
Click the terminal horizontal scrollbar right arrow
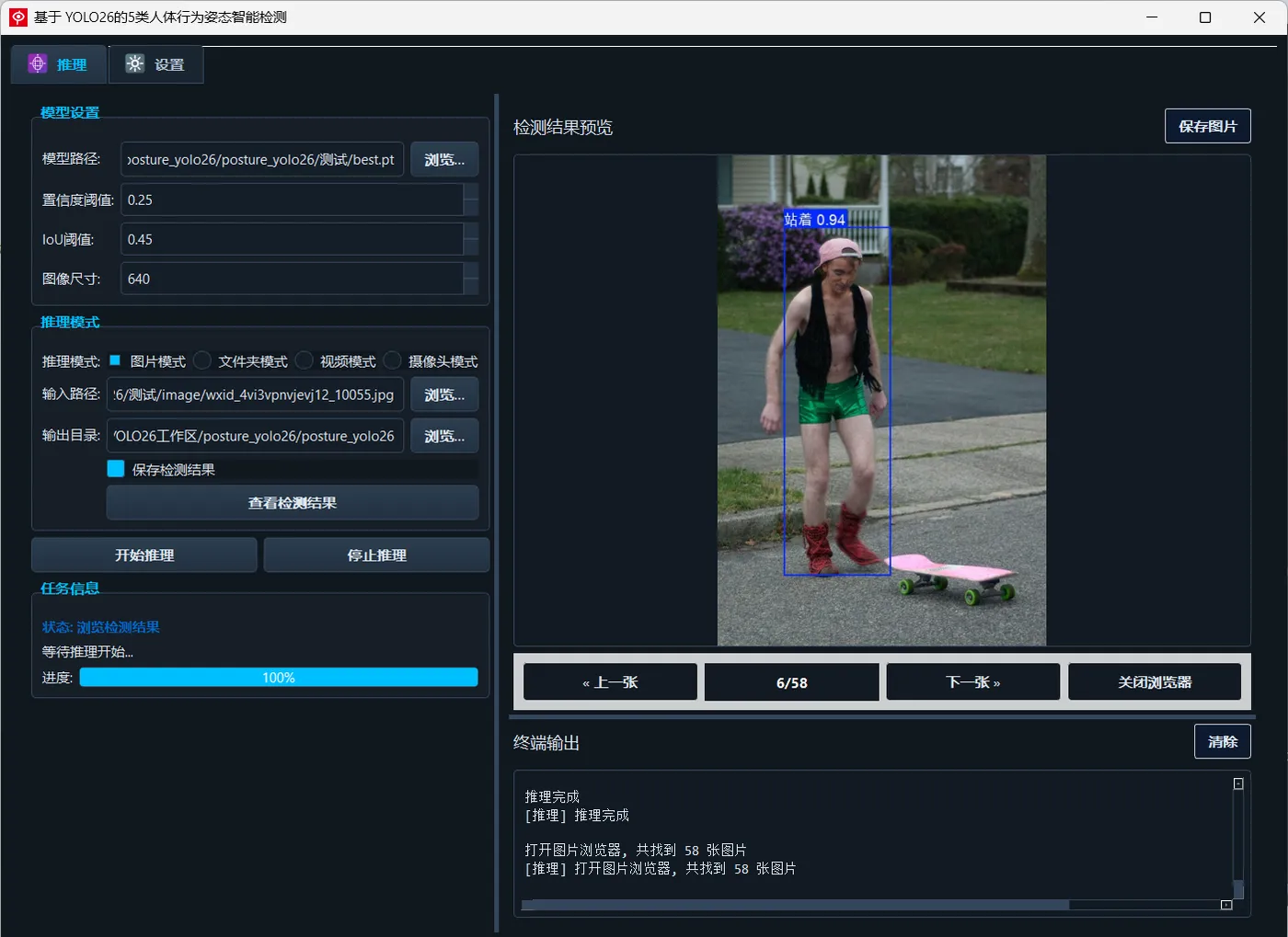coord(1226,905)
